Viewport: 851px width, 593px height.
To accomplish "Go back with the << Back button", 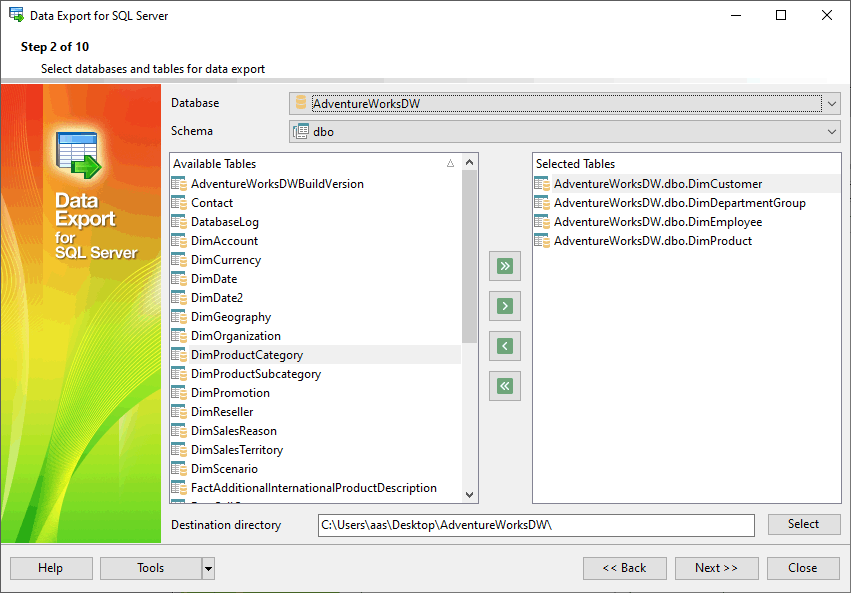I will coord(624,568).
